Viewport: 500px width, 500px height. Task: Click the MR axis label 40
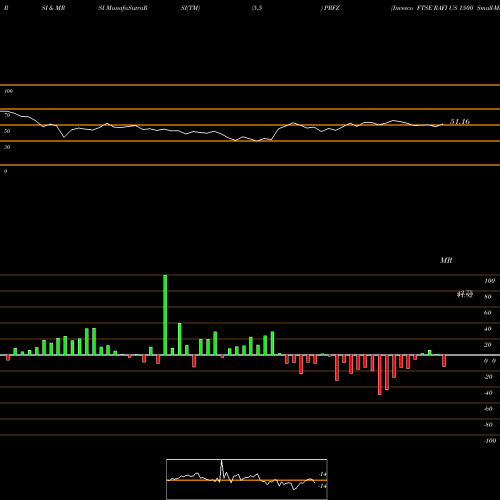point(488,329)
